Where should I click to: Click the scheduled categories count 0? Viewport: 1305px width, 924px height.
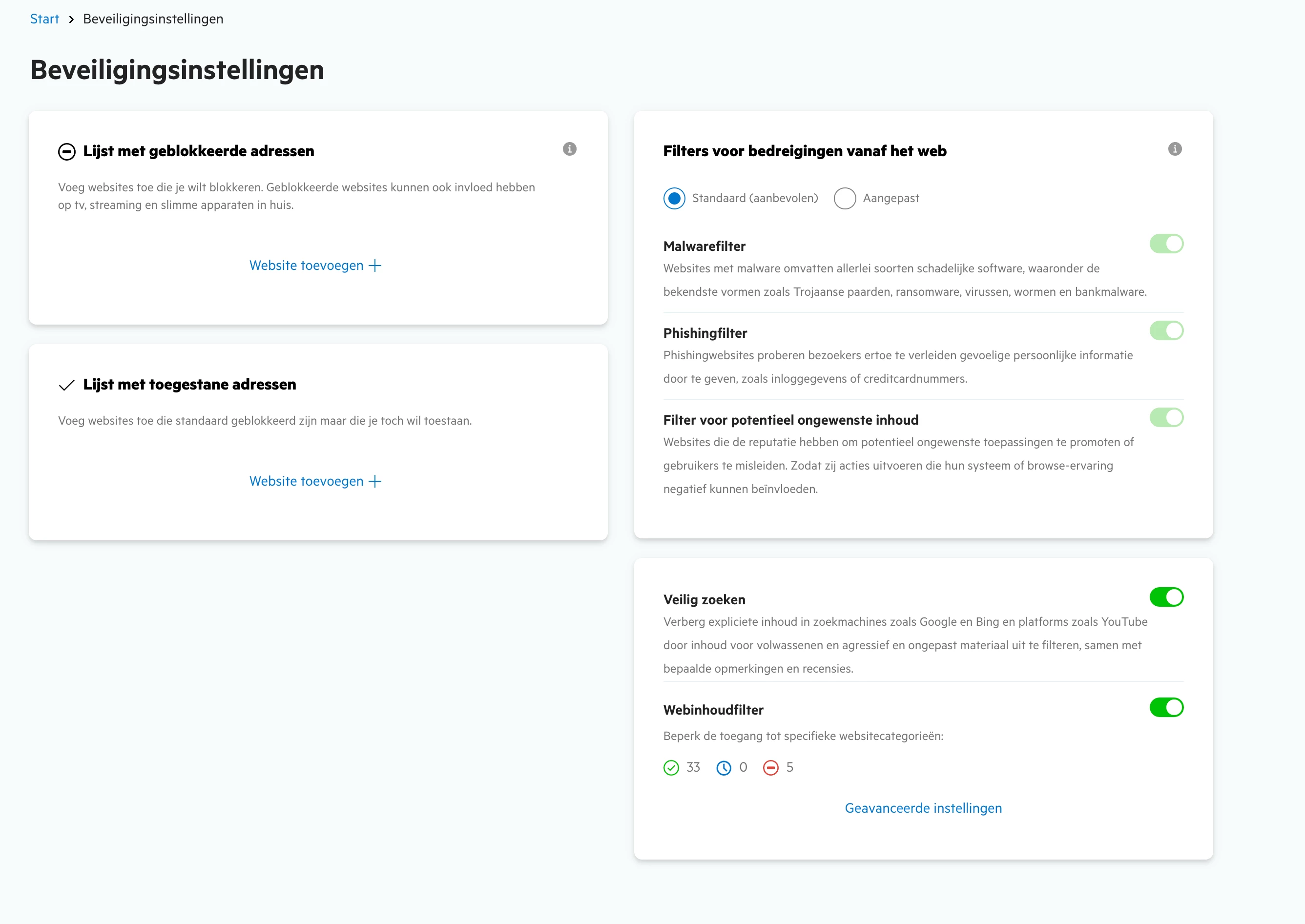coord(743,767)
